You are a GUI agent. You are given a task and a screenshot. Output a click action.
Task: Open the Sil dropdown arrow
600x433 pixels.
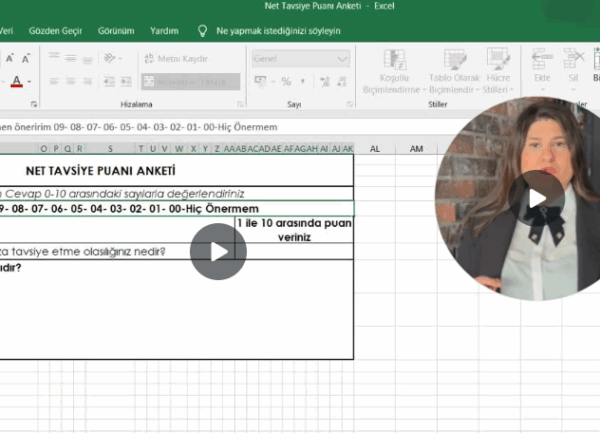click(573, 90)
